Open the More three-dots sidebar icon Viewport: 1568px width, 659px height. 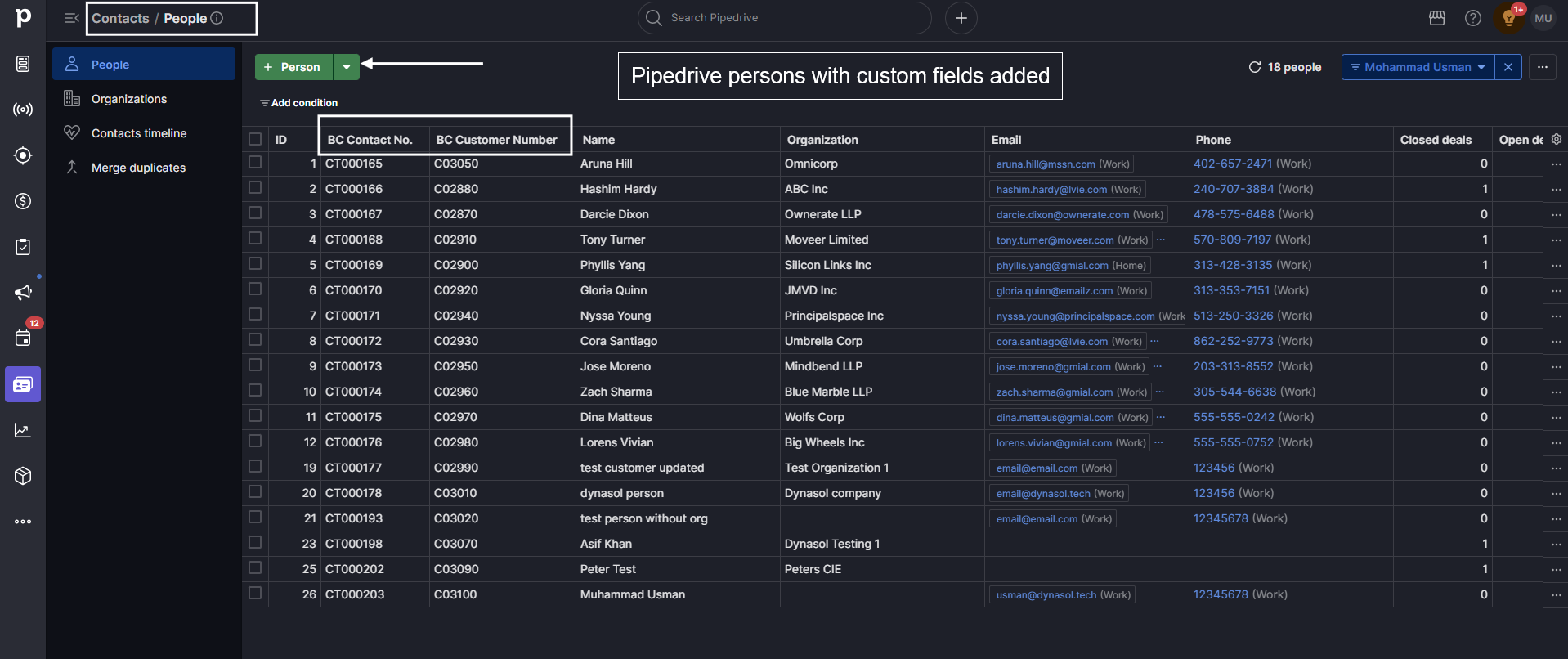pyautogui.click(x=23, y=522)
